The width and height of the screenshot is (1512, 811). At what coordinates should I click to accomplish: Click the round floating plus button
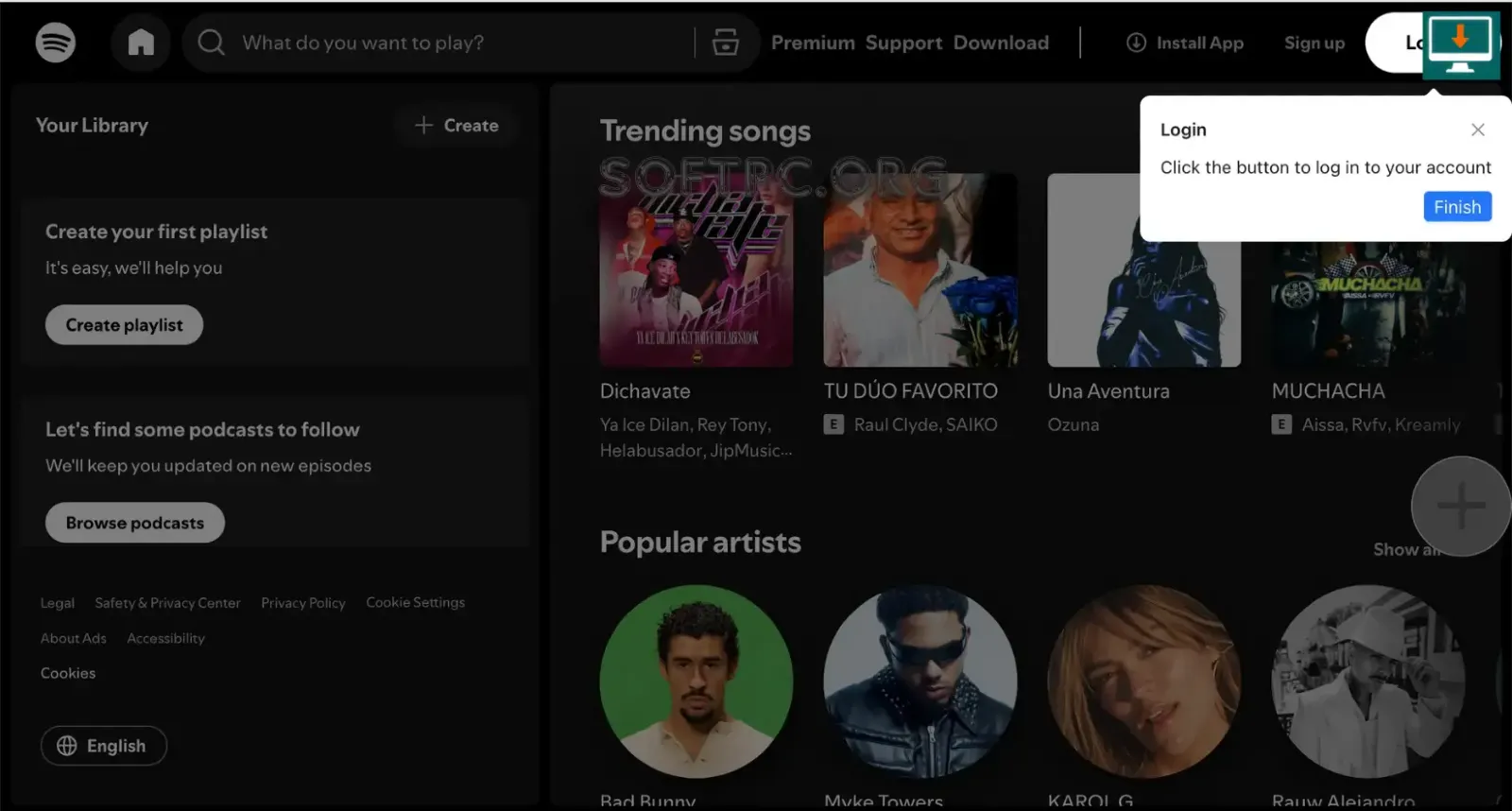tap(1461, 507)
